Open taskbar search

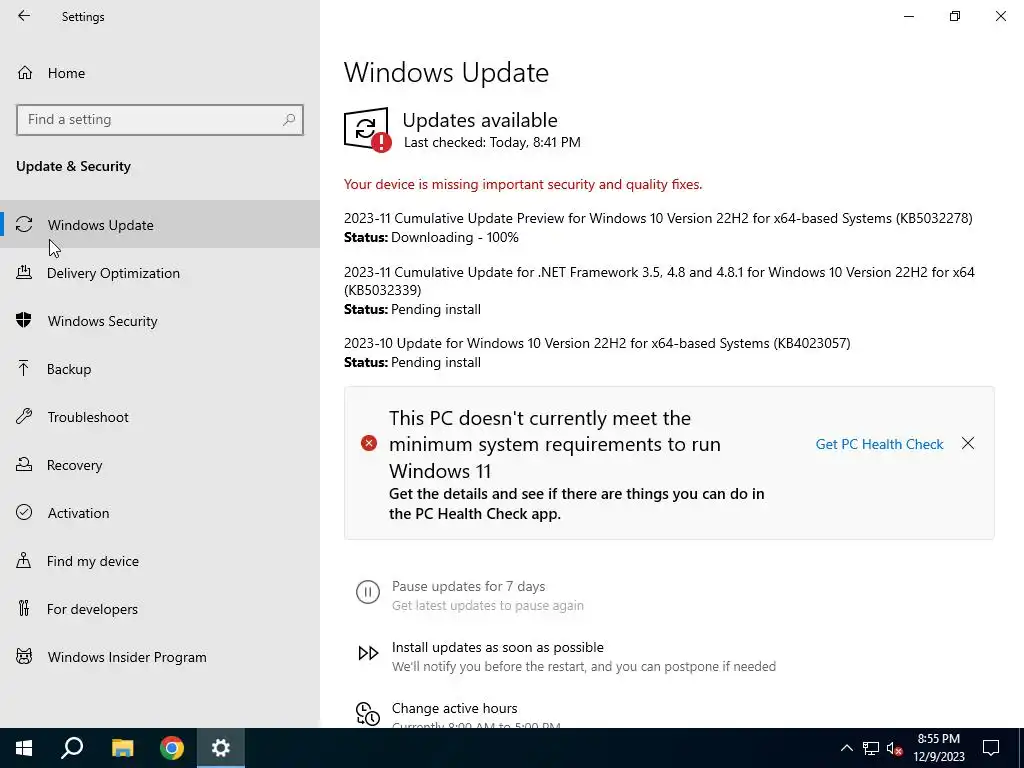tap(72, 748)
